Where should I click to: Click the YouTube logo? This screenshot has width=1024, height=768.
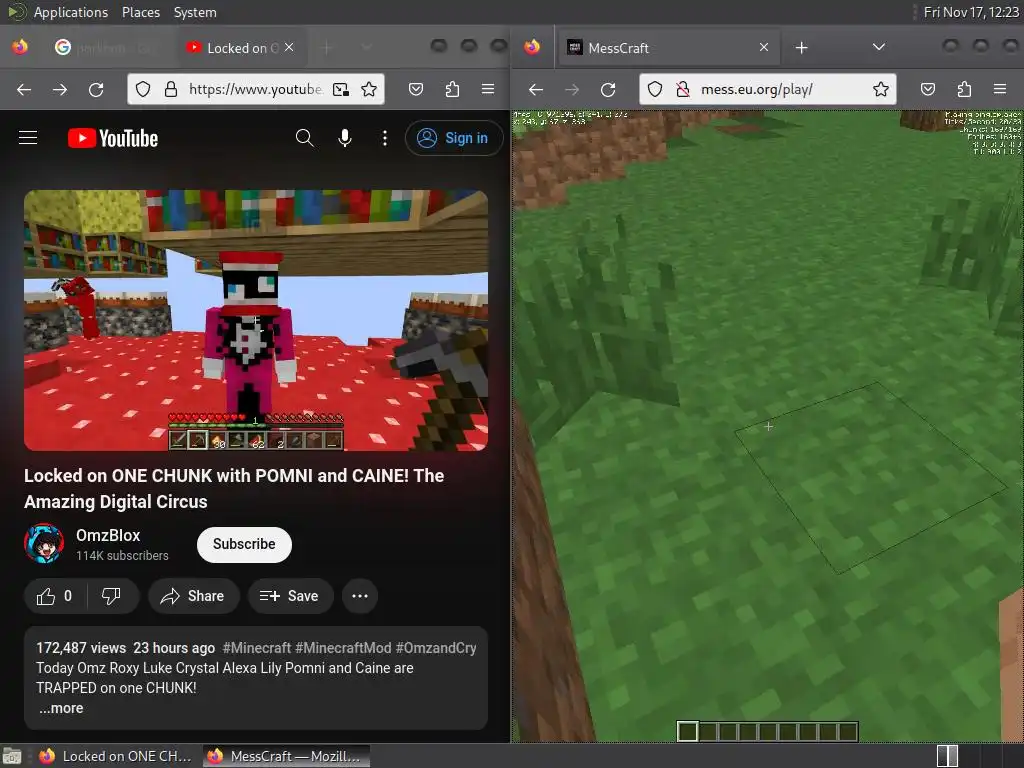pos(113,138)
